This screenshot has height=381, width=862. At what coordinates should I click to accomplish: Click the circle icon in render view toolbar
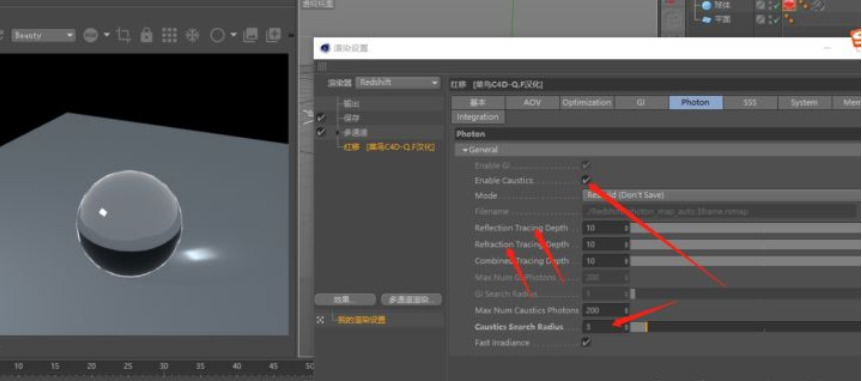(x=218, y=36)
